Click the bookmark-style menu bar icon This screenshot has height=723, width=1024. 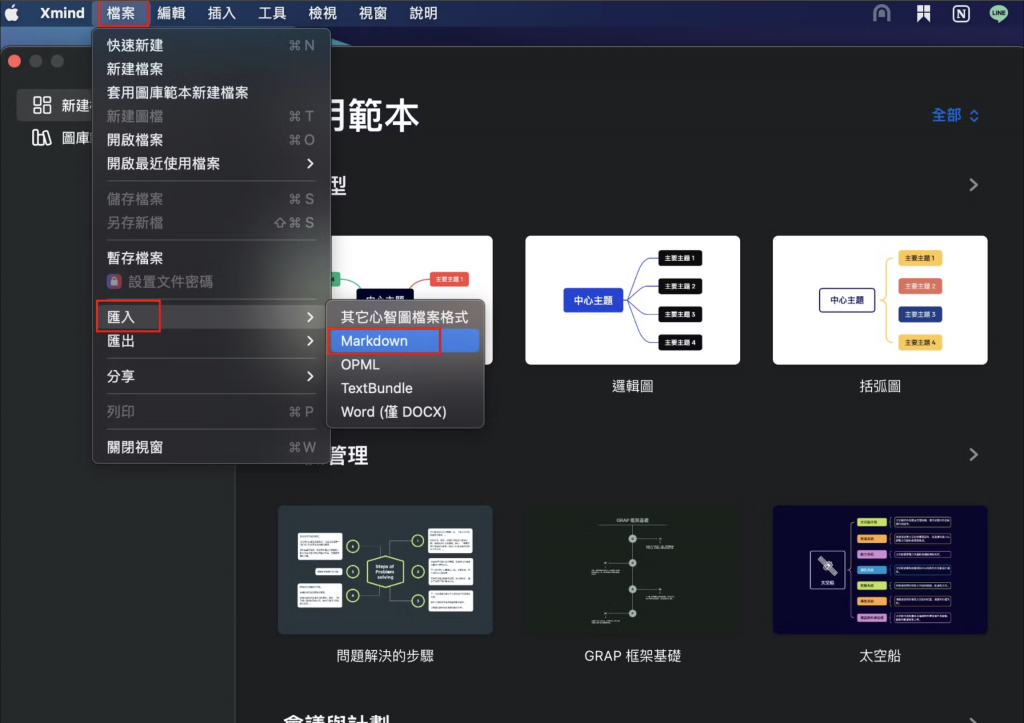pyautogui.click(x=923, y=13)
